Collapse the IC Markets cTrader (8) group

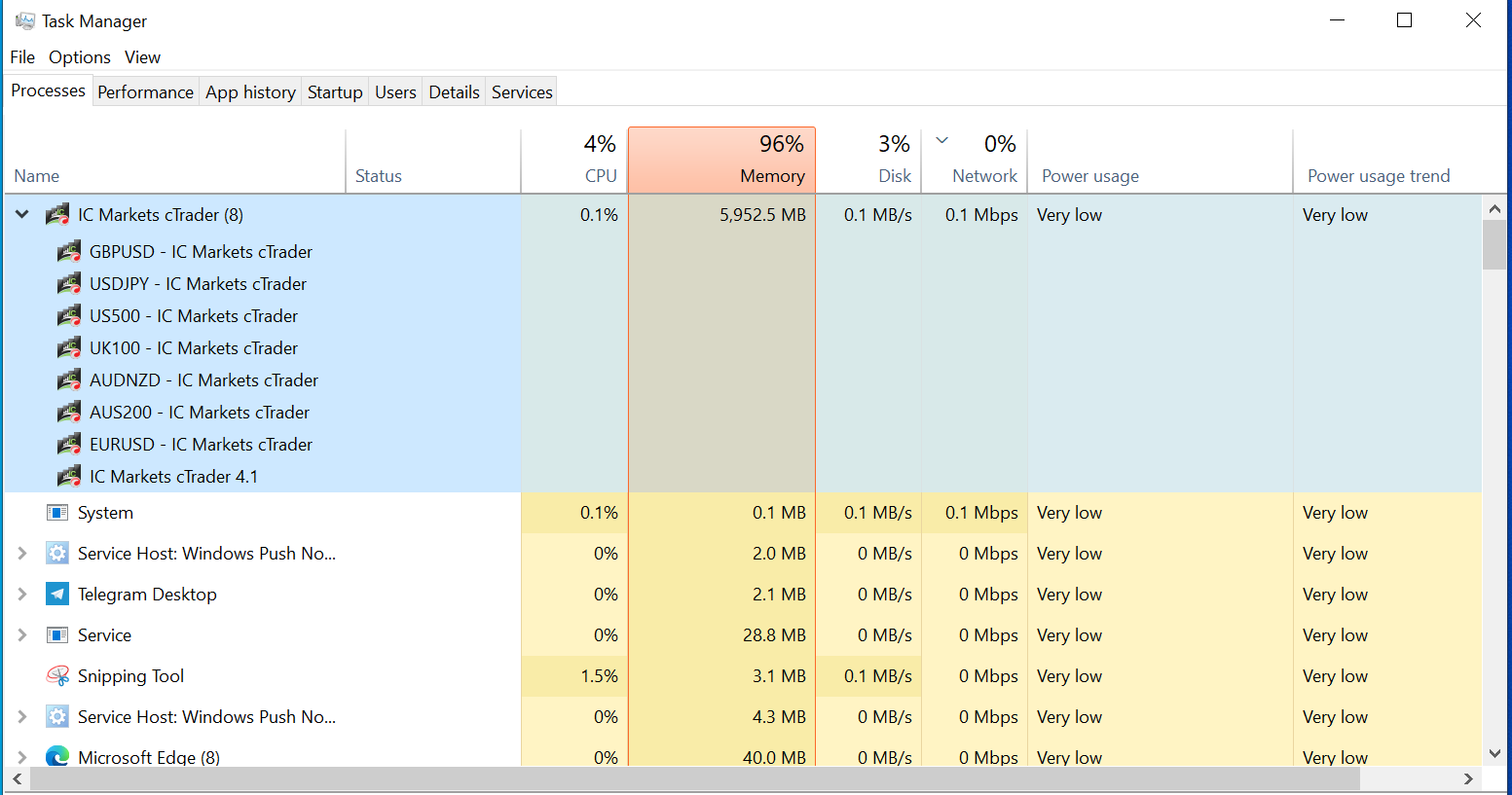pos(22,215)
